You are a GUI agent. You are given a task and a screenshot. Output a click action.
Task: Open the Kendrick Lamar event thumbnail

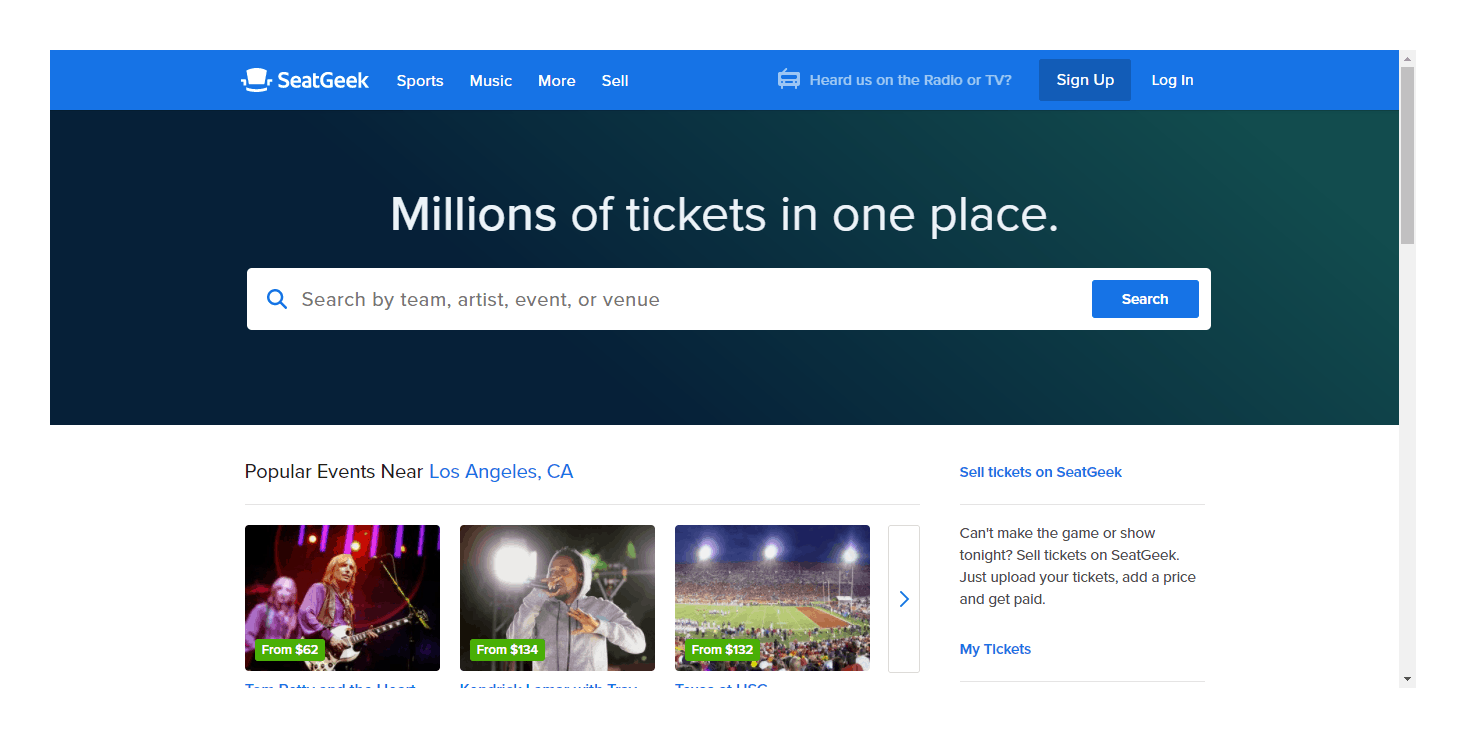click(557, 598)
